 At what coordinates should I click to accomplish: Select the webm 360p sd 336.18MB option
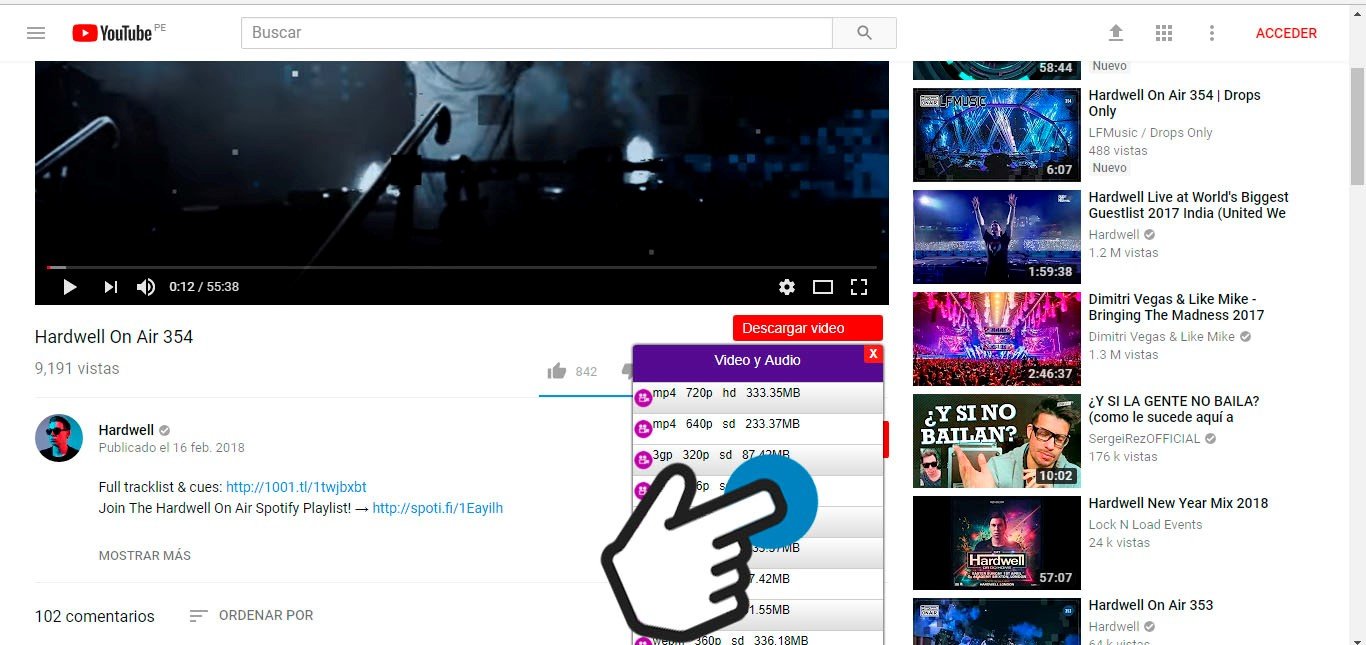click(758, 639)
